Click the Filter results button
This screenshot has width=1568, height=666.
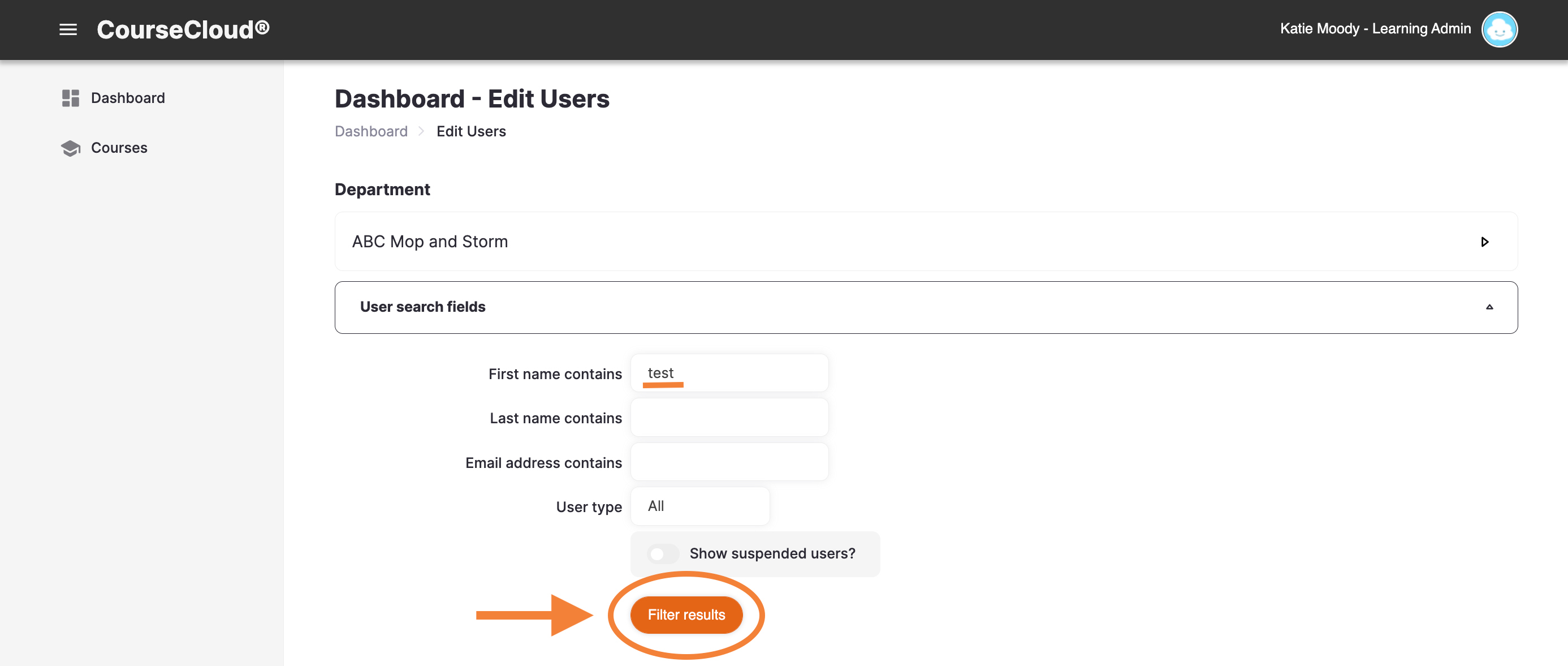686,615
